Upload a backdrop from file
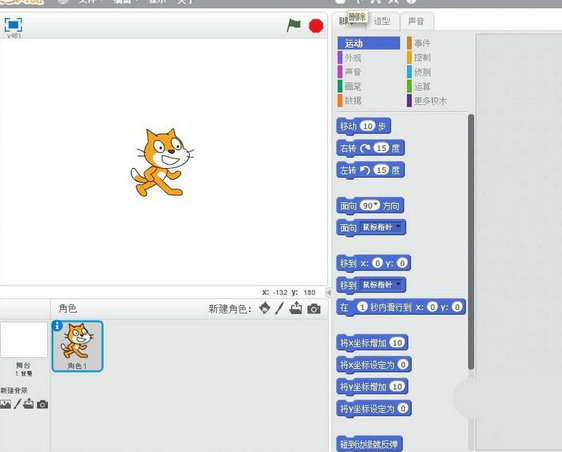The image size is (562, 452). coord(28,404)
